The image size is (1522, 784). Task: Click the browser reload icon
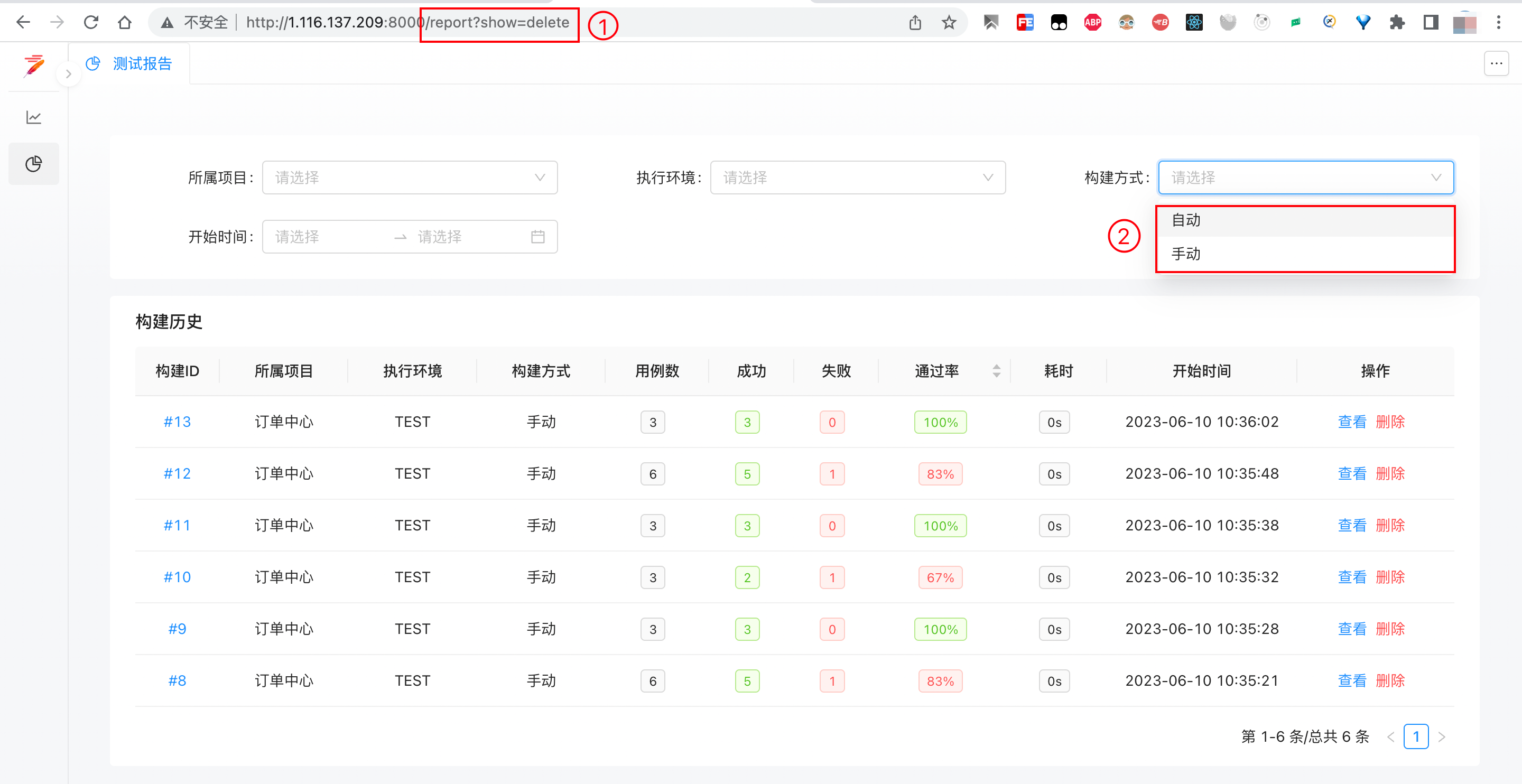[x=91, y=22]
